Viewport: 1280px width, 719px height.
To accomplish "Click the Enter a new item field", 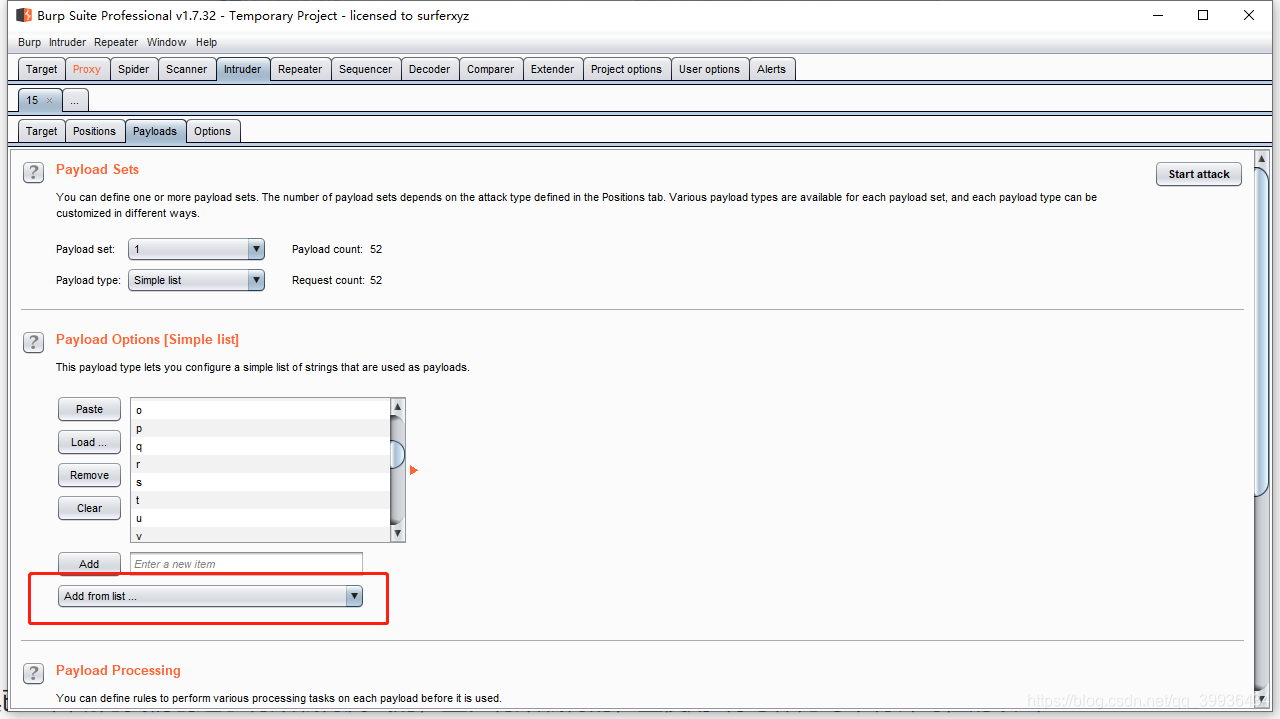I will click(246, 564).
